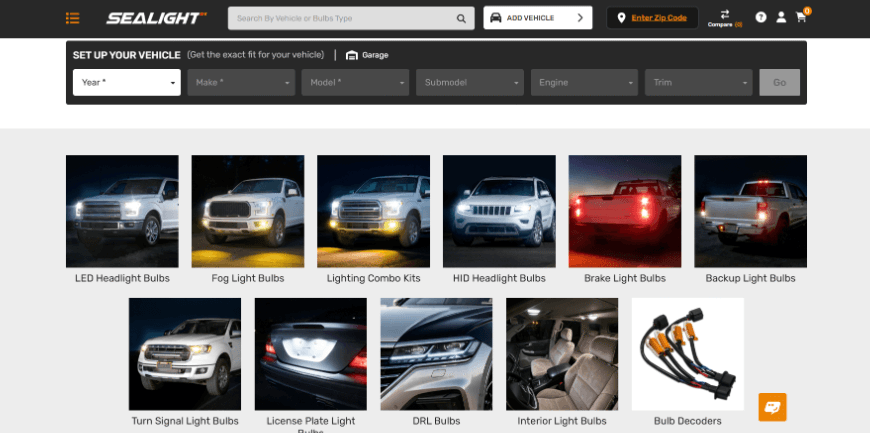Expand the Submodel dropdown
Screen dimensions: 870x433
click(470, 82)
